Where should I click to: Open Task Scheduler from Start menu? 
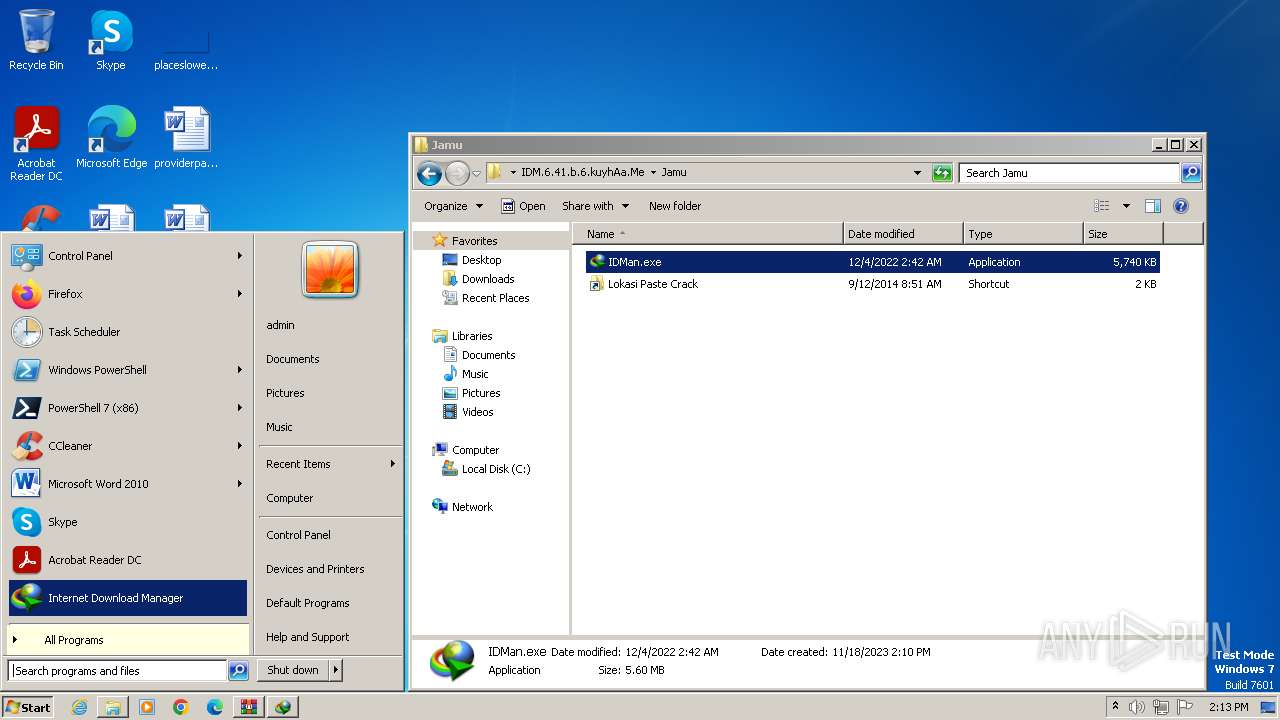click(x=127, y=332)
